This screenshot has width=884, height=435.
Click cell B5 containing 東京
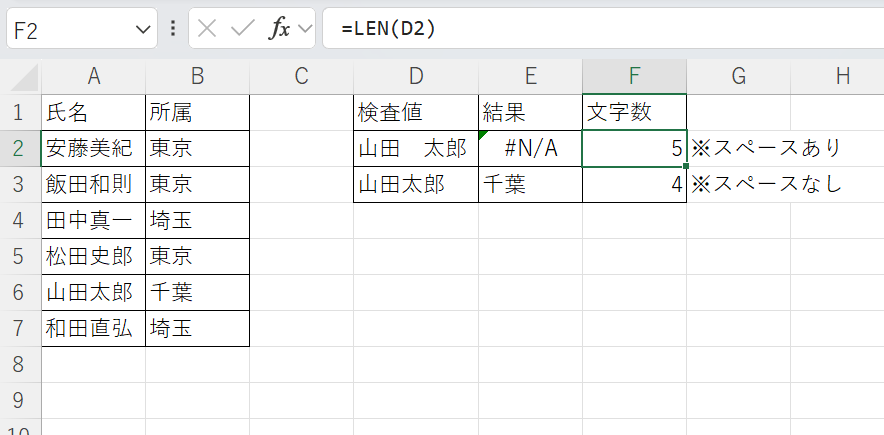[197, 257]
